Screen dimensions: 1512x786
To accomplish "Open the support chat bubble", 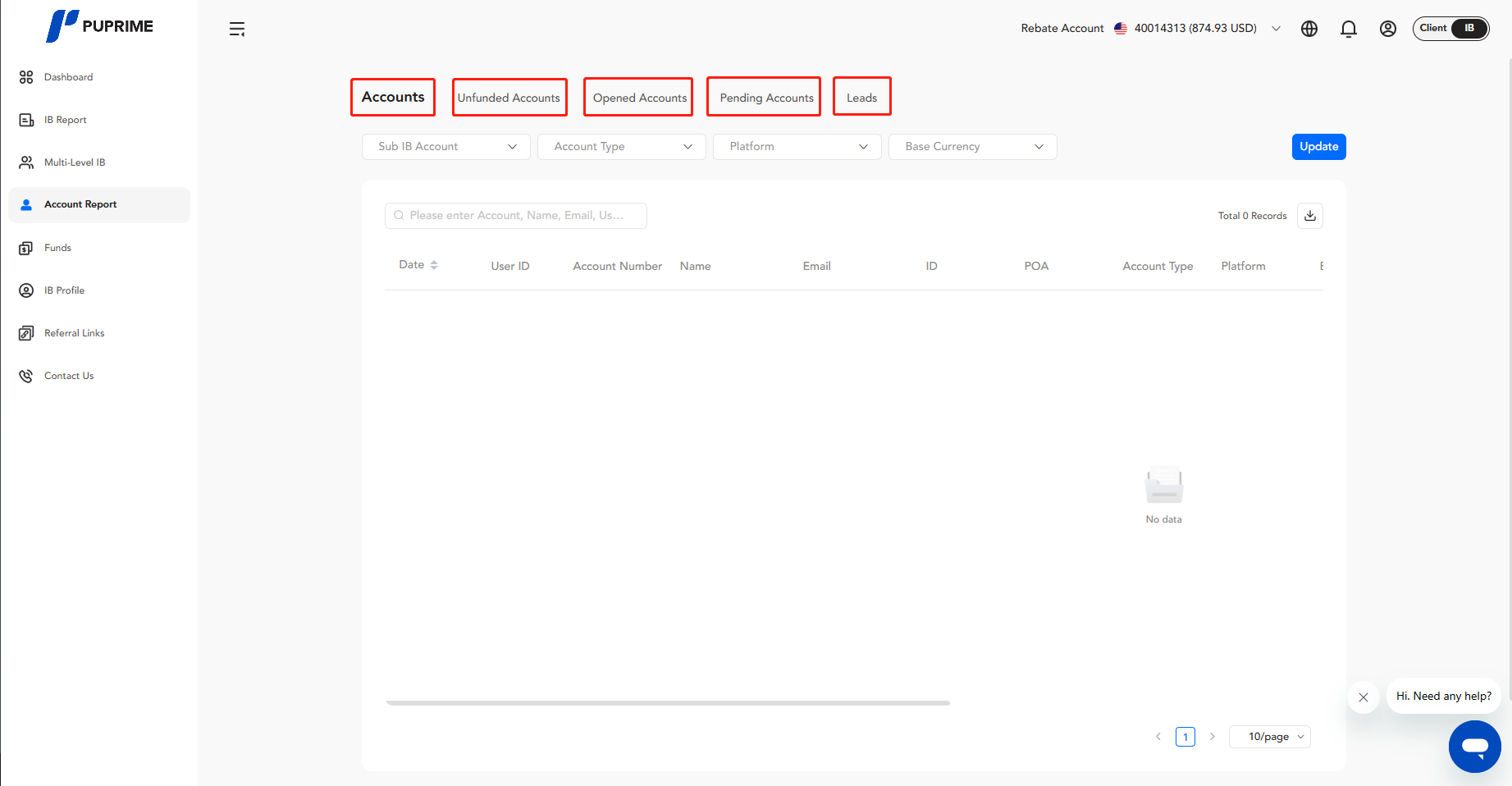I will tap(1474, 747).
